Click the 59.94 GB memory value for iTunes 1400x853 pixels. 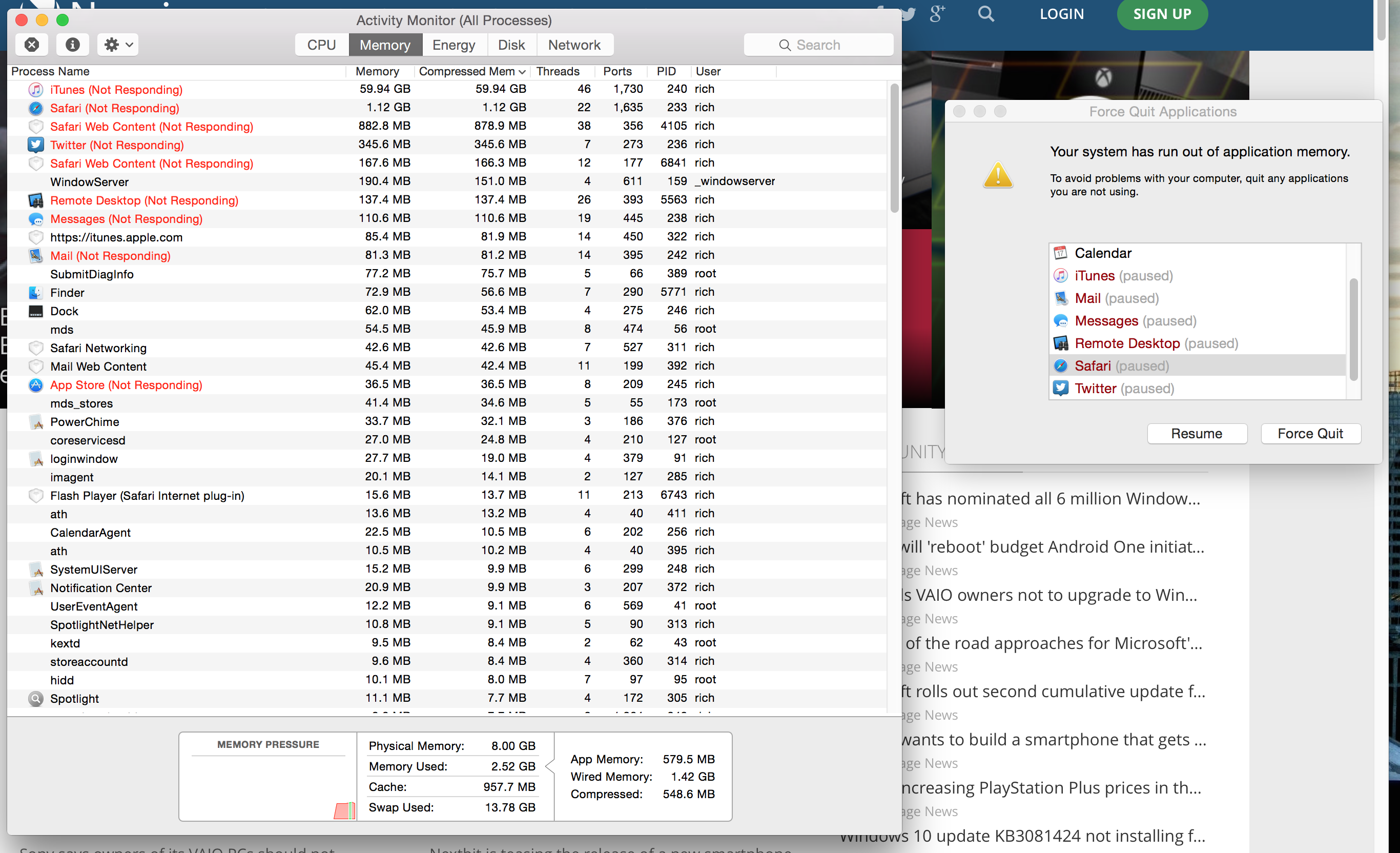coord(385,89)
